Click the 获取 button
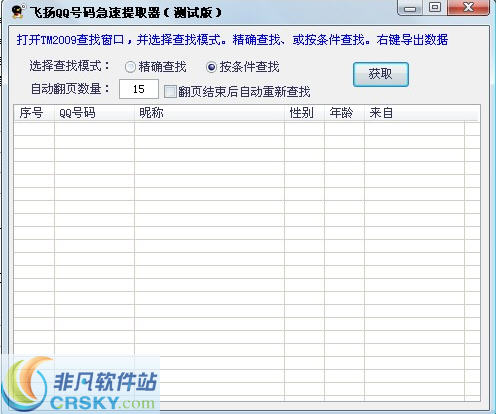496x414 pixels. (x=381, y=74)
